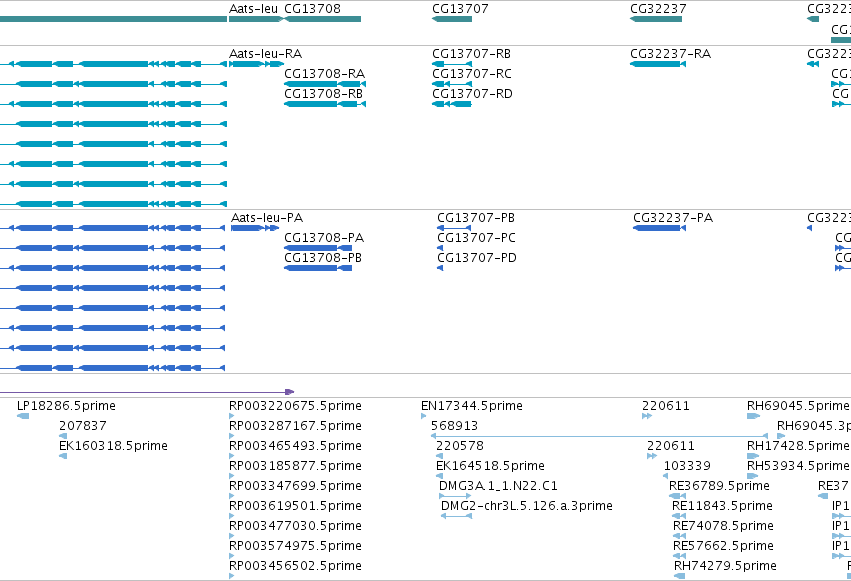Click the RP003347699.5prime EST label
This screenshot has height=581, width=851.
295,486
